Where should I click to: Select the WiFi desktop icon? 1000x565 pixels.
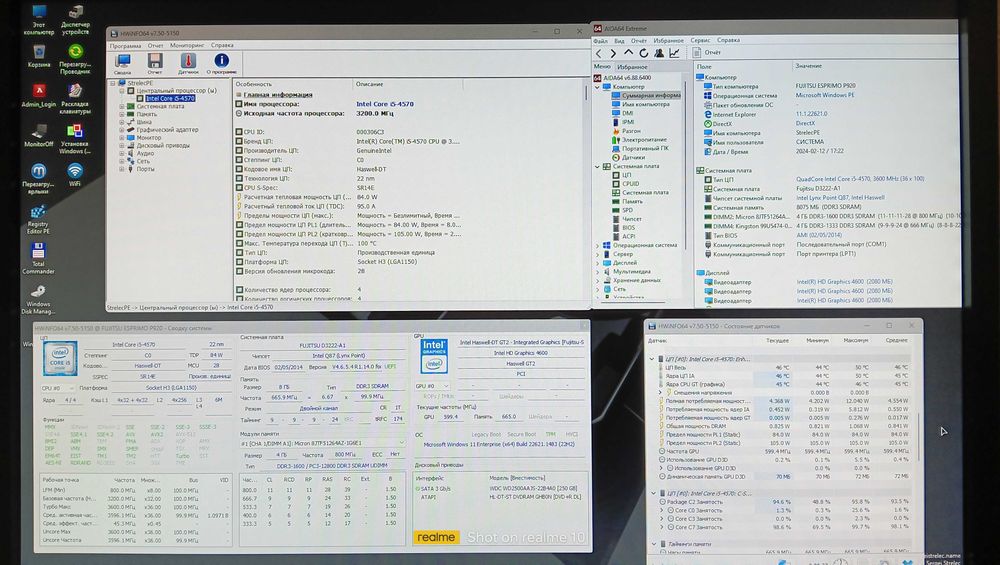[75, 175]
